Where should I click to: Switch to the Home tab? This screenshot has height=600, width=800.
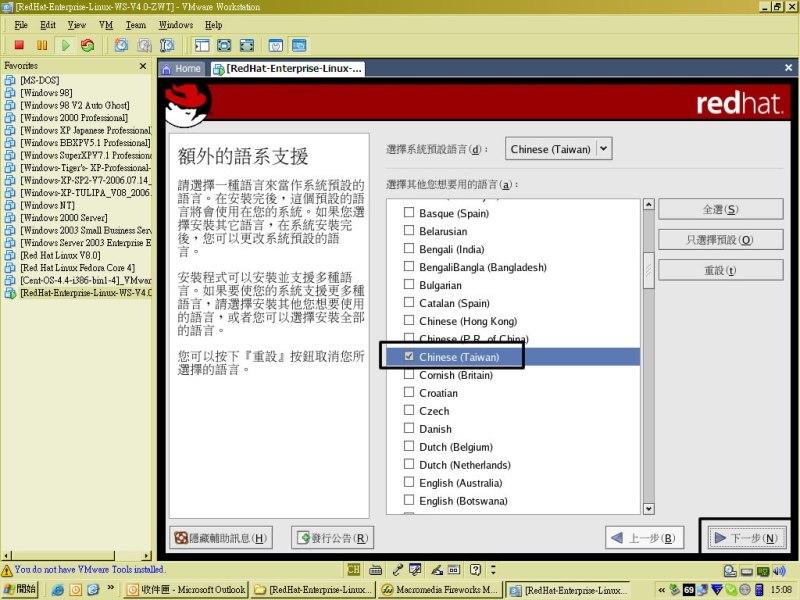(182, 69)
